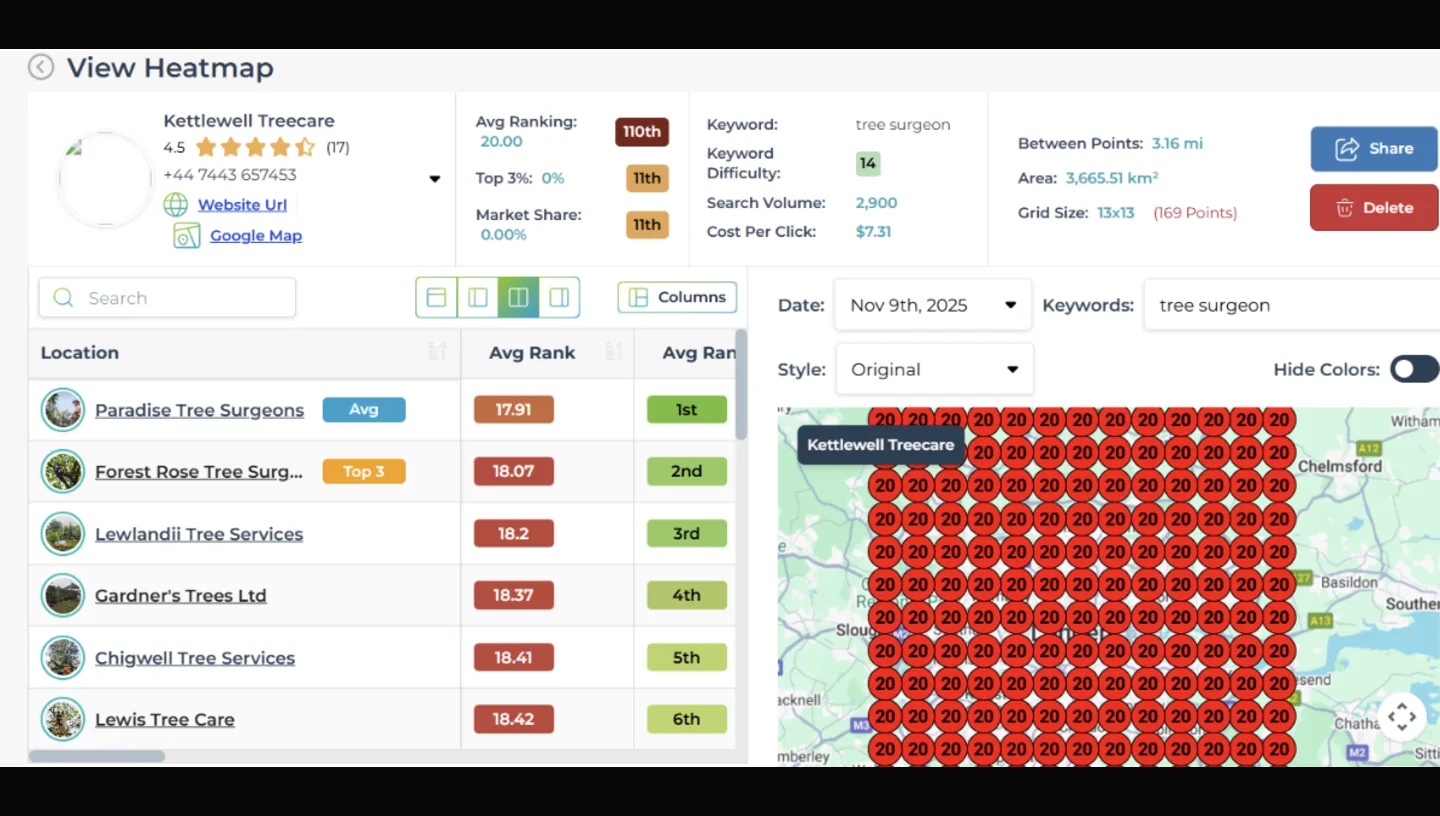Click the 6th rank badge
Viewport: 1440px width, 816px height.
(x=687, y=720)
